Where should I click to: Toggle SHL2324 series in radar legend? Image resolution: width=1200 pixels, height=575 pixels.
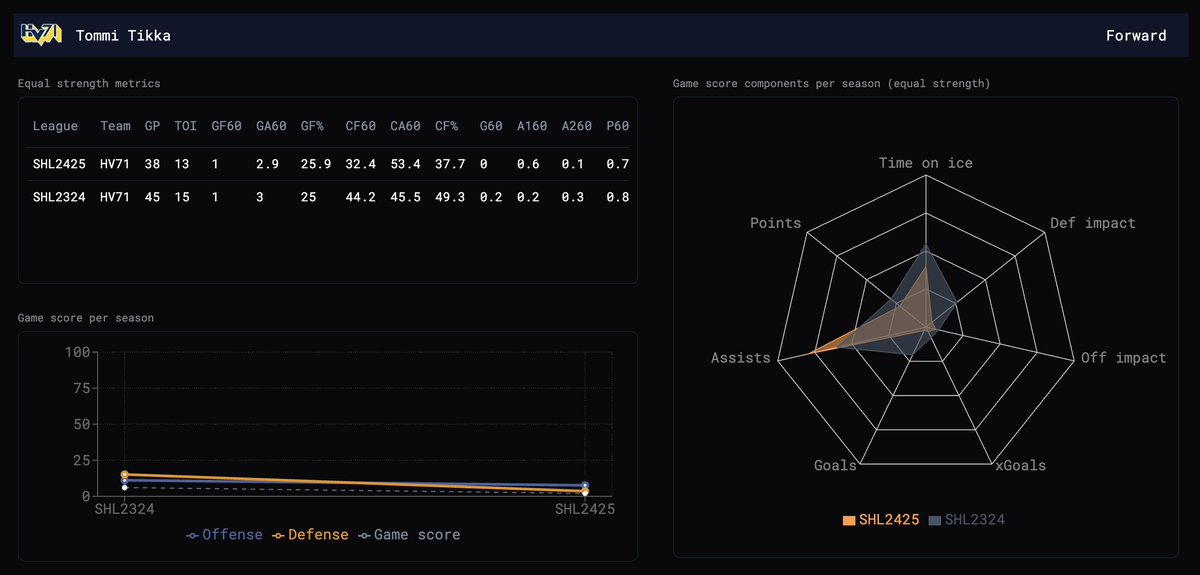(x=966, y=520)
